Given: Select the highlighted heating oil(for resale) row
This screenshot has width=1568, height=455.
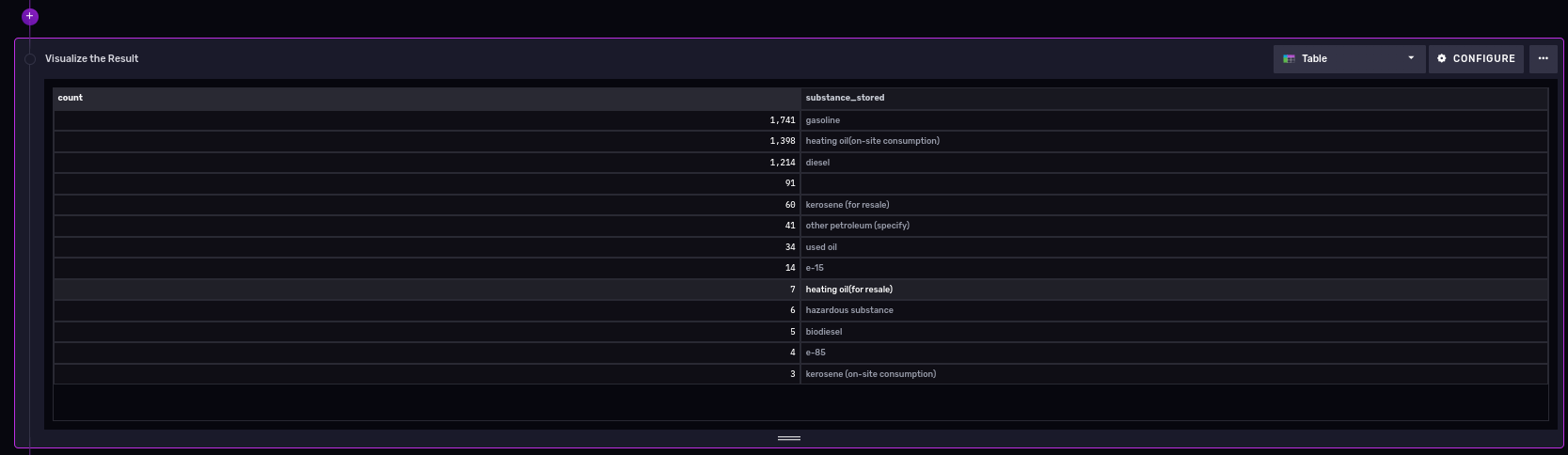Looking at the screenshot, I should [848, 290].
